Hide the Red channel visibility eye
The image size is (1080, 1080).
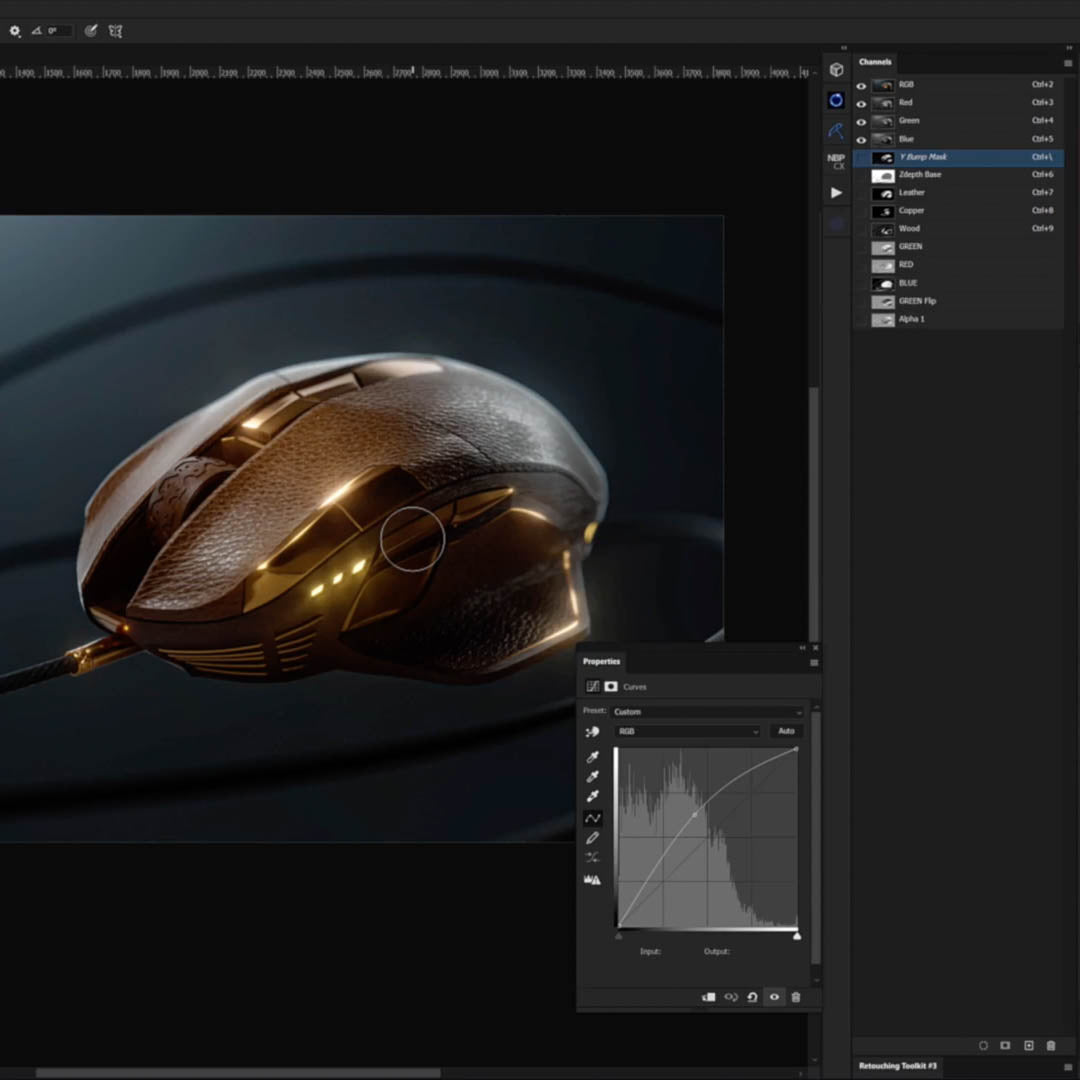861,103
